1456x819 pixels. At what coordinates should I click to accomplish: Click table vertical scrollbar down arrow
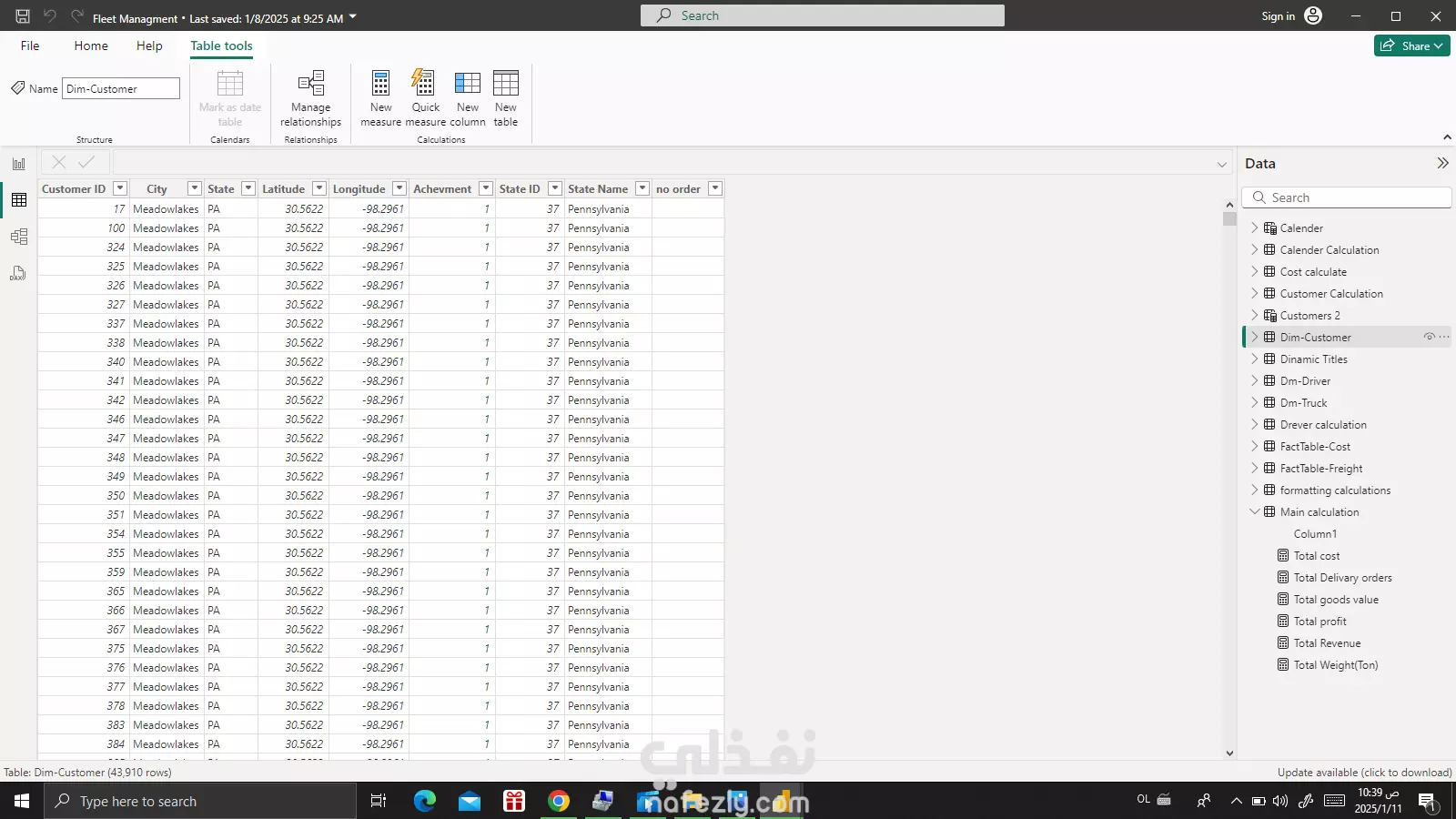coord(1229,753)
